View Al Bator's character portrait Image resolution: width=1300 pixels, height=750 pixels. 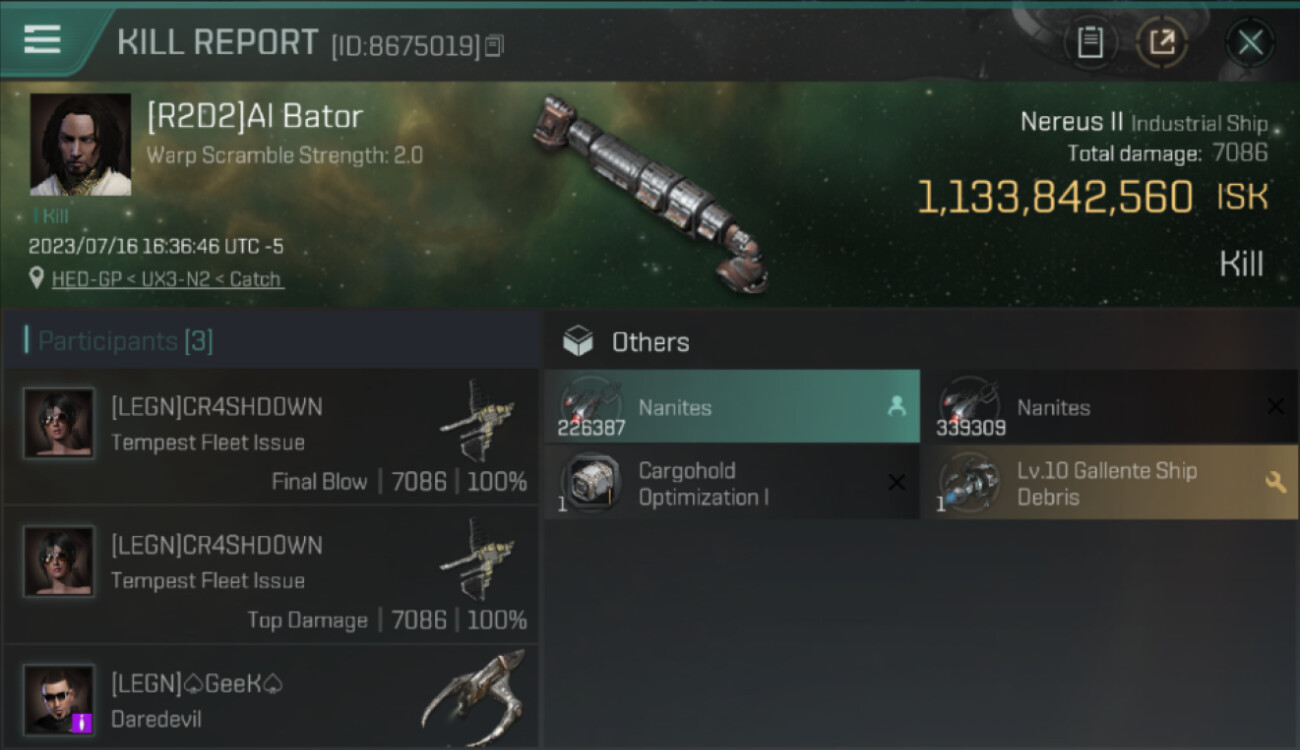pos(80,145)
